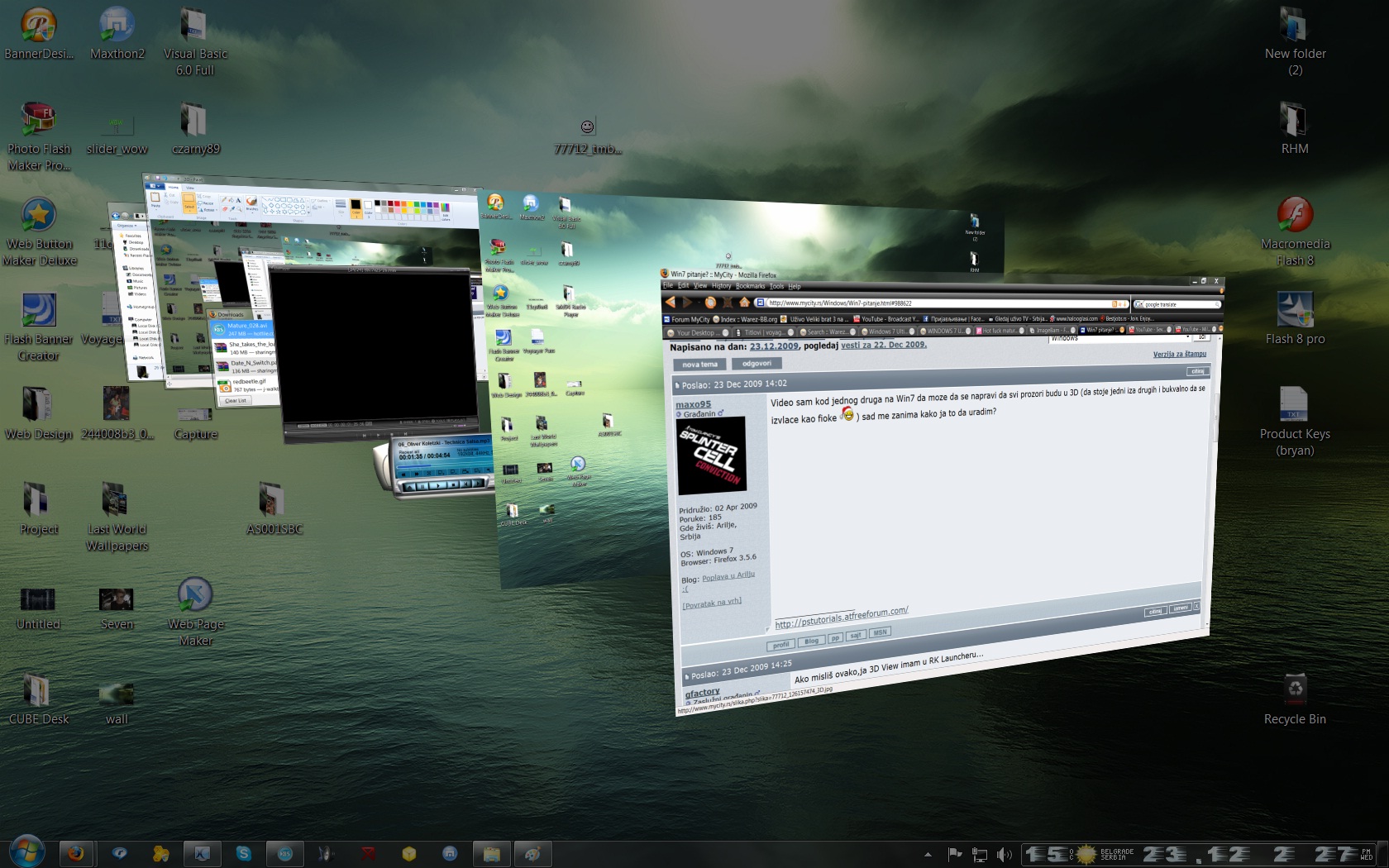
Task: Switch to the Your Desktop tab in Firefox
Action: (696, 332)
